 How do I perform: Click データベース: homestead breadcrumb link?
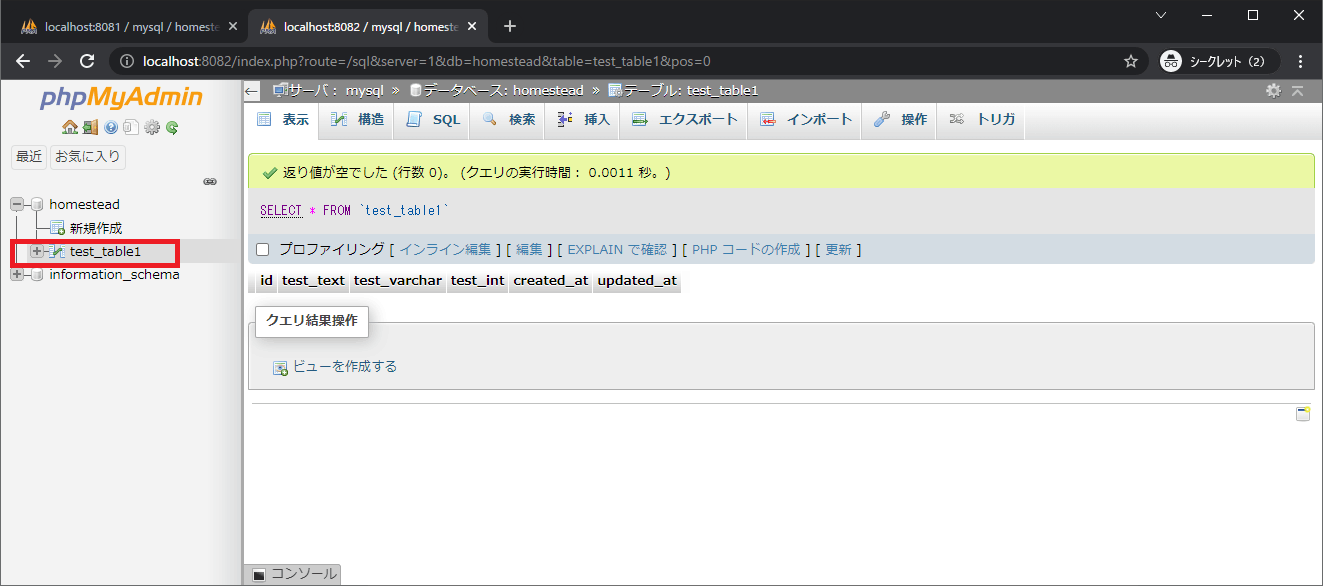tap(503, 91)
